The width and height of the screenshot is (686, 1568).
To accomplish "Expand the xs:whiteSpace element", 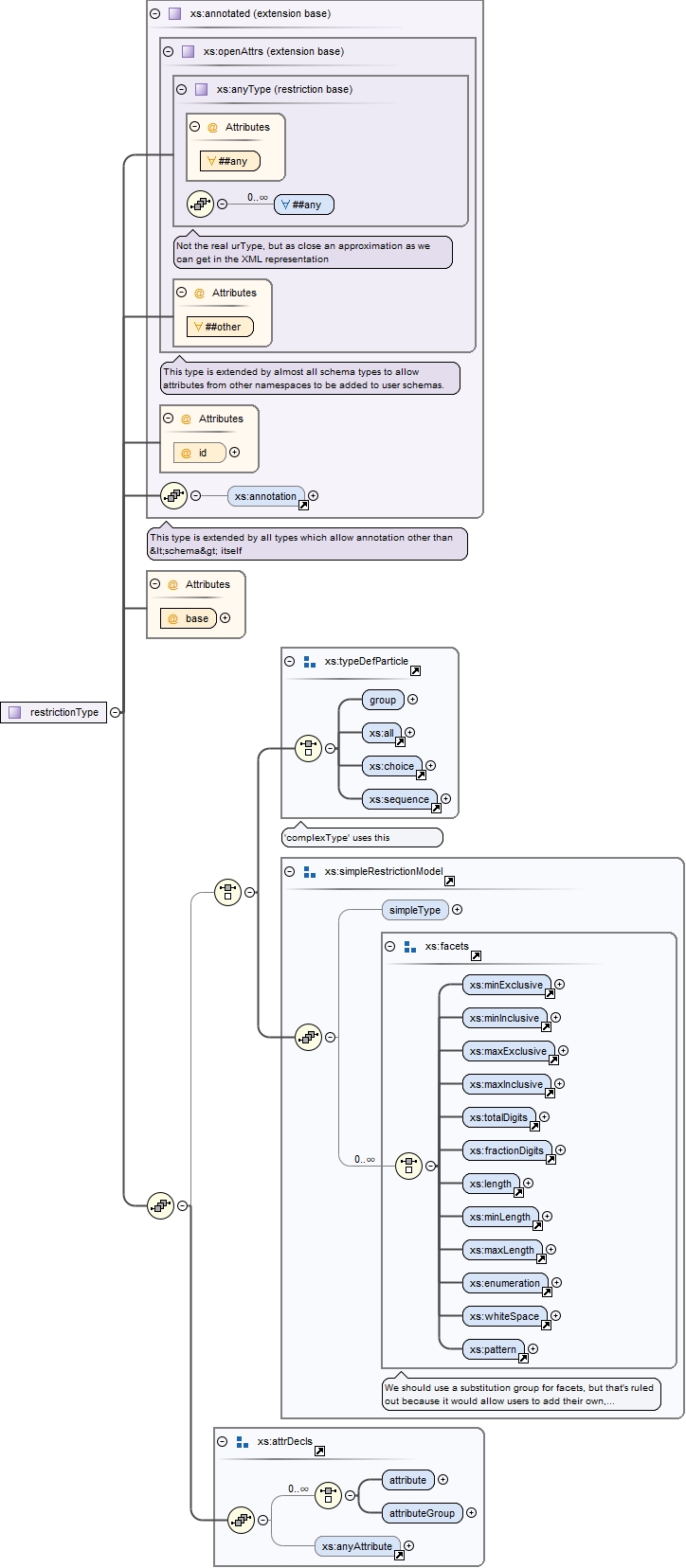I will pyautogui.click(x=556, y=1316).
